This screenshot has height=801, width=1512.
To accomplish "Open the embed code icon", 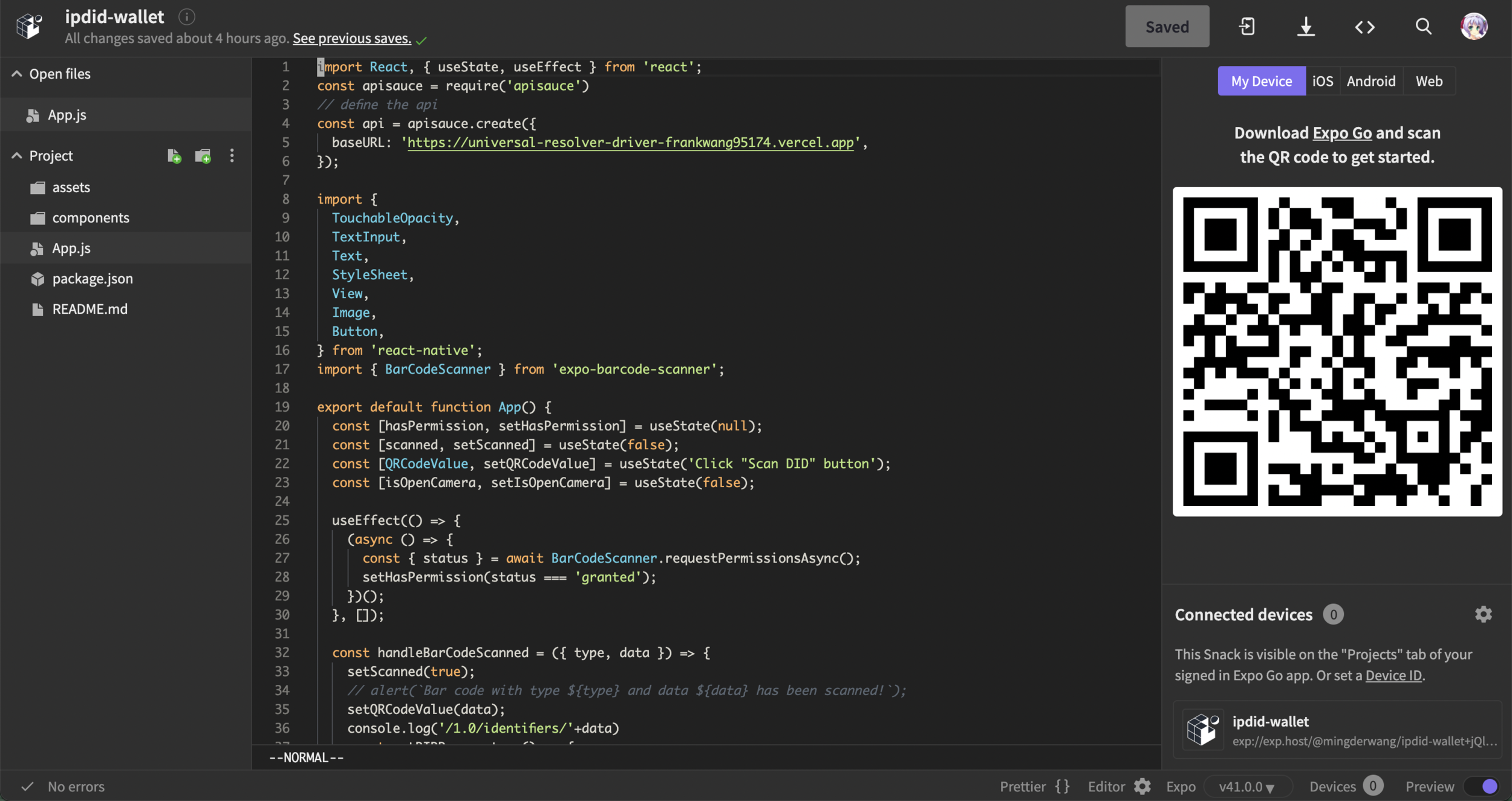I will click(1364, 27).
